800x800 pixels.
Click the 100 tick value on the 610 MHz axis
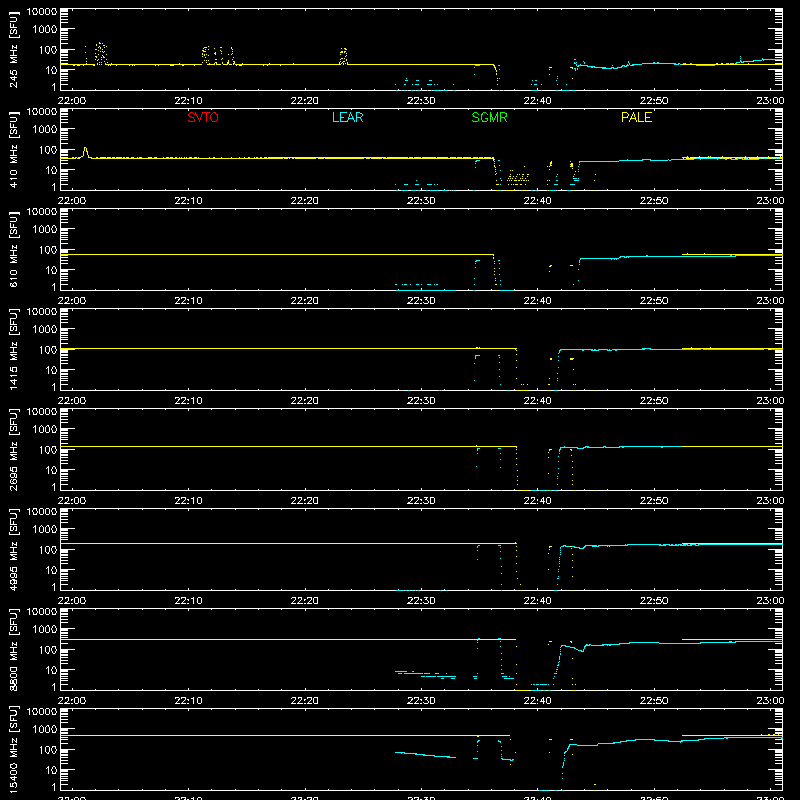(x=48, y=249)
